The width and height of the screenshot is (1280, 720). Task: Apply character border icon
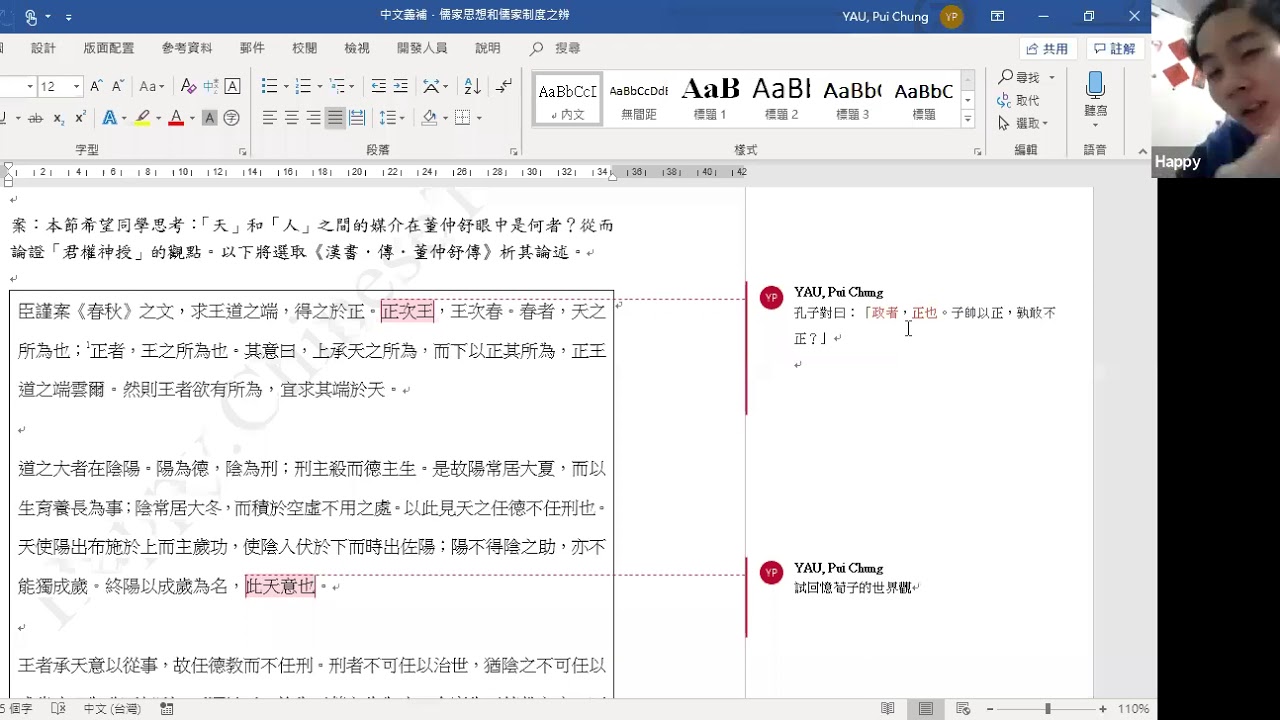[x=232, y=86]
